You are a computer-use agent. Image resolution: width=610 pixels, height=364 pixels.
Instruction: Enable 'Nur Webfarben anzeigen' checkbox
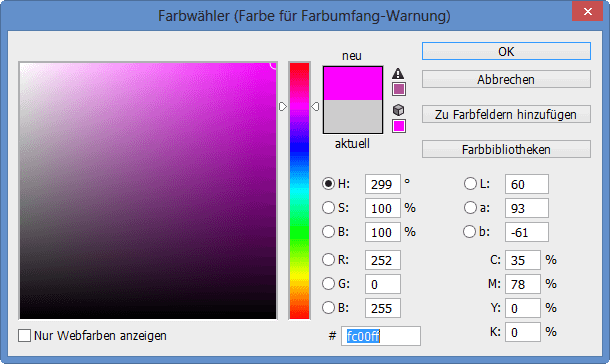(x=25, y=336)
